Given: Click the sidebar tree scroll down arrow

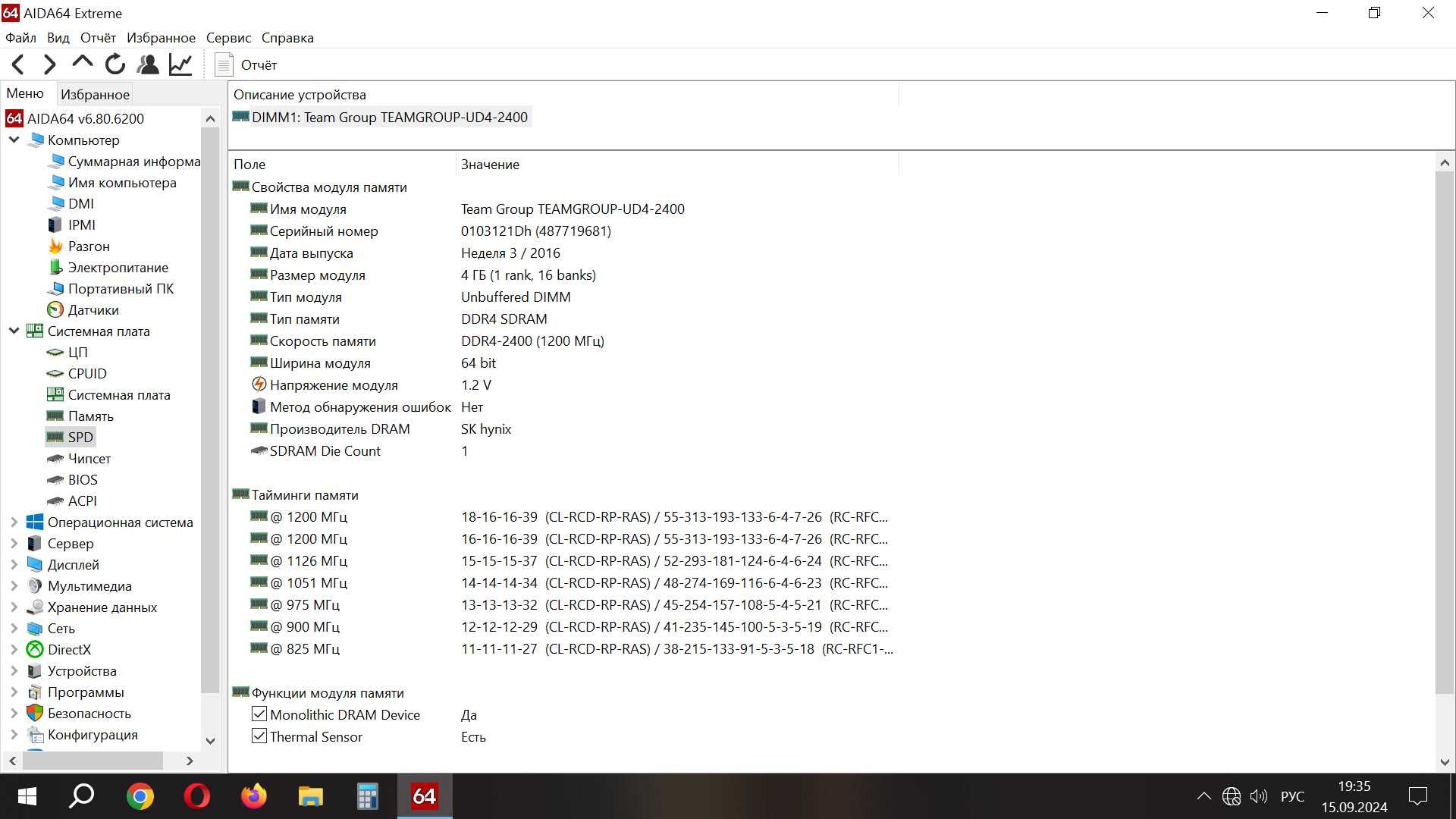Looking at the screenshot, I should 211,741.
